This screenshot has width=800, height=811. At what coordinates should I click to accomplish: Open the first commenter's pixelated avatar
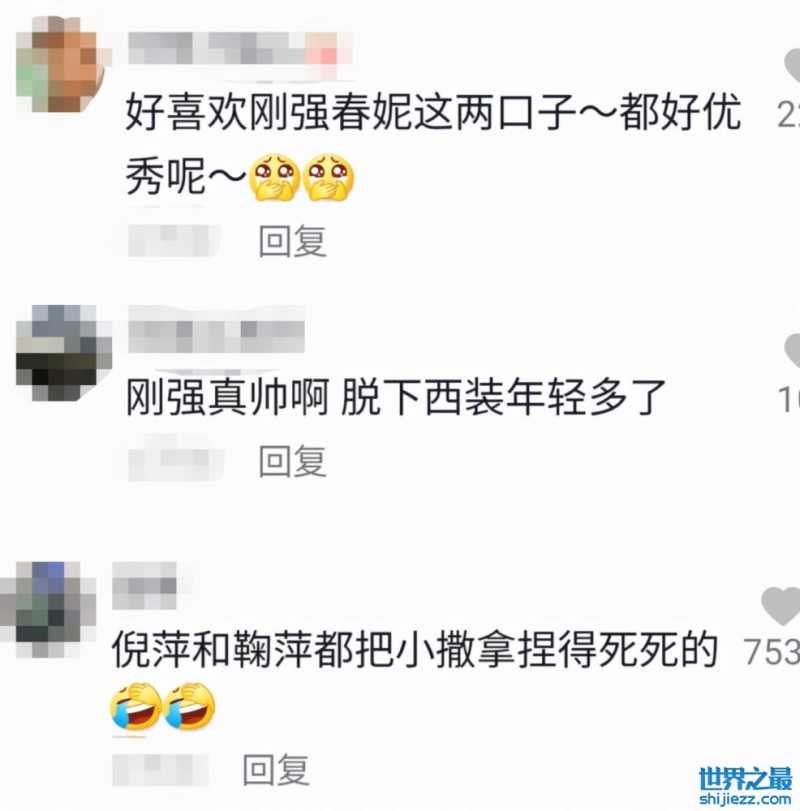pos(63,65)
